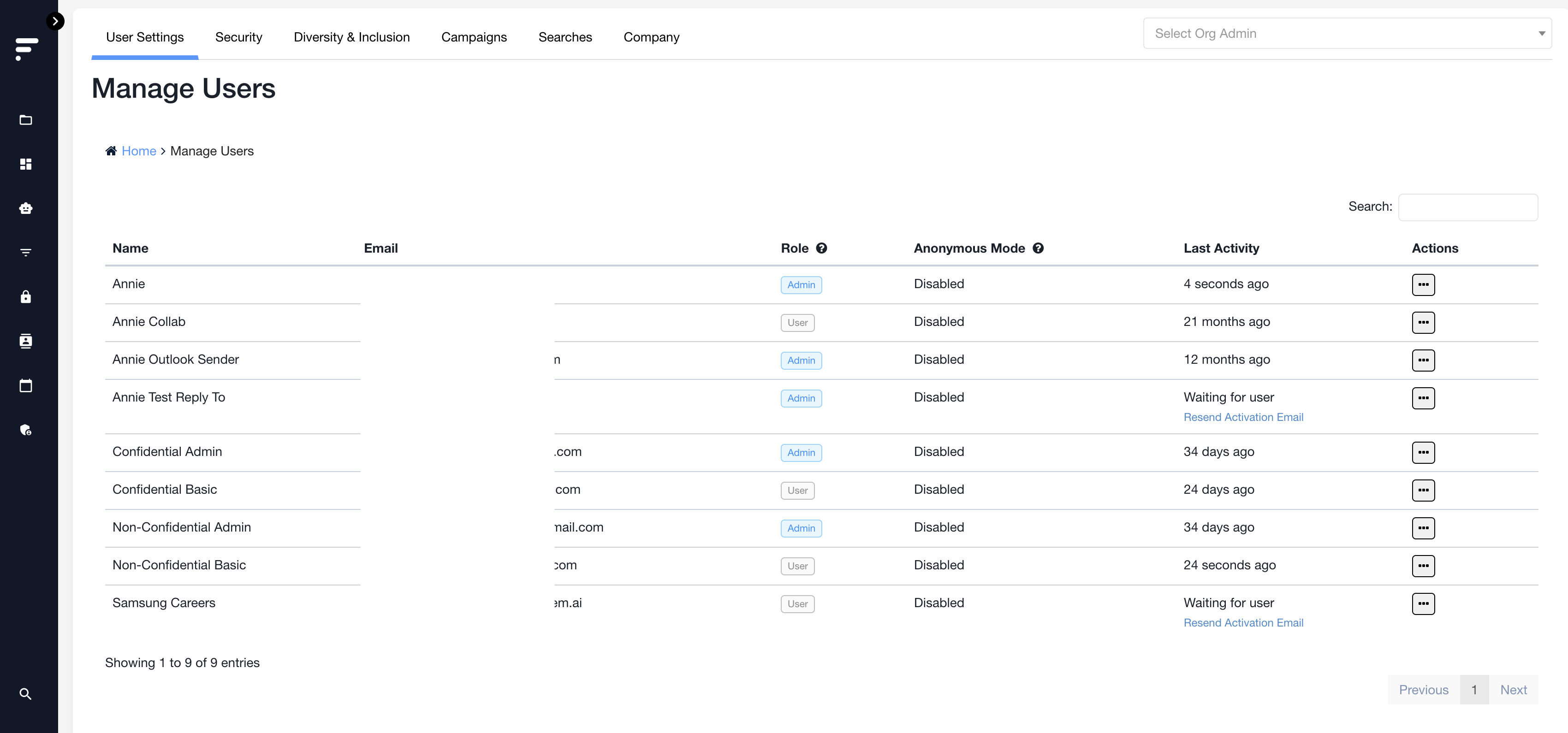Image resolution: width=1568 pixels, height=733 pixels.
Task: Click "24 seconds ago" activity cell
Action: click(1229, 565)
